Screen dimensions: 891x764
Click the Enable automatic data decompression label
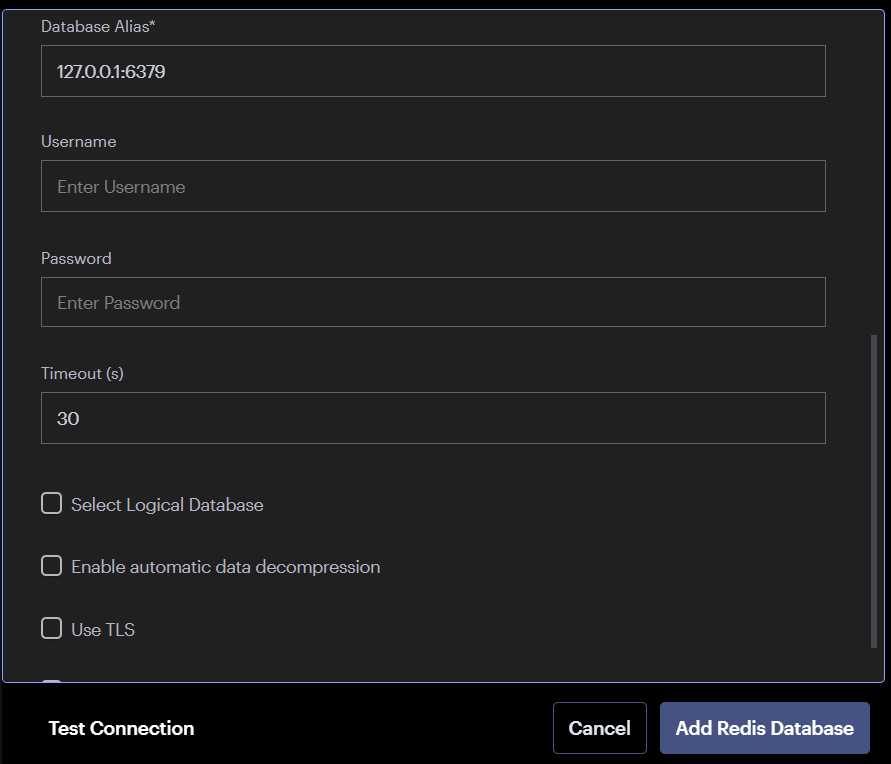(x=226, y=567)
